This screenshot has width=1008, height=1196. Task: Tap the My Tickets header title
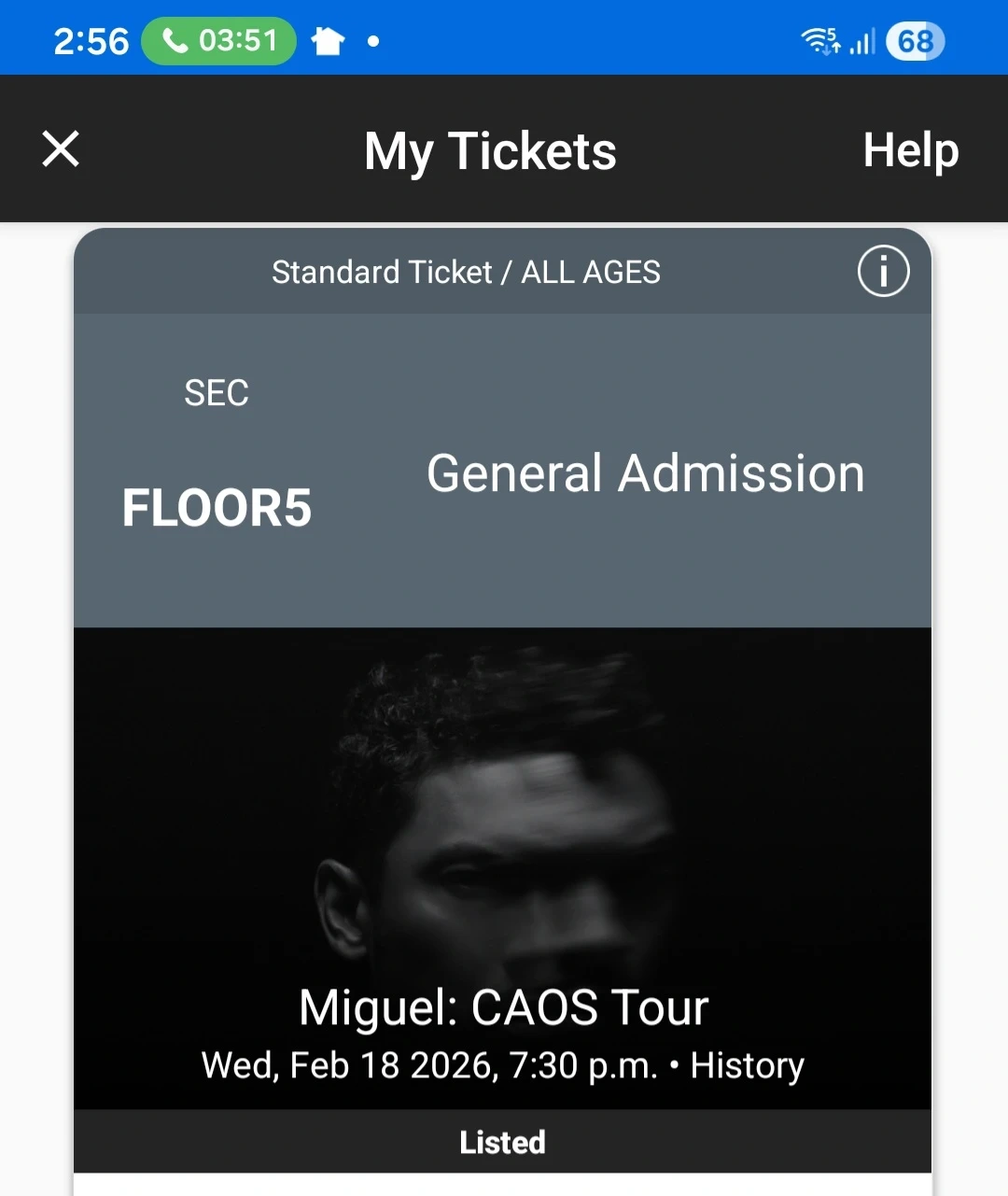pos(490,151)
